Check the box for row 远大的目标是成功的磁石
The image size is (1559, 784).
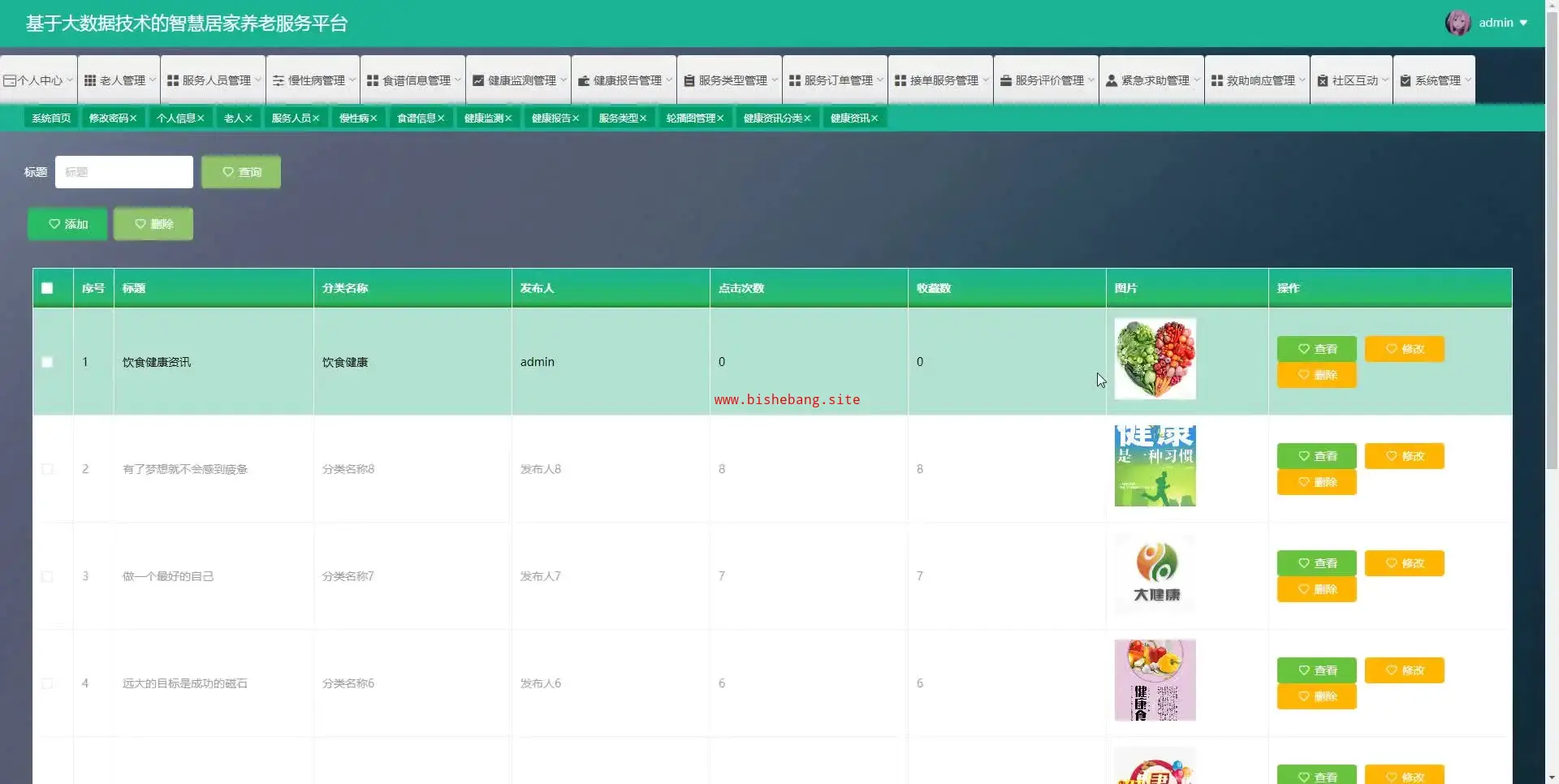[x=47, y=683]
